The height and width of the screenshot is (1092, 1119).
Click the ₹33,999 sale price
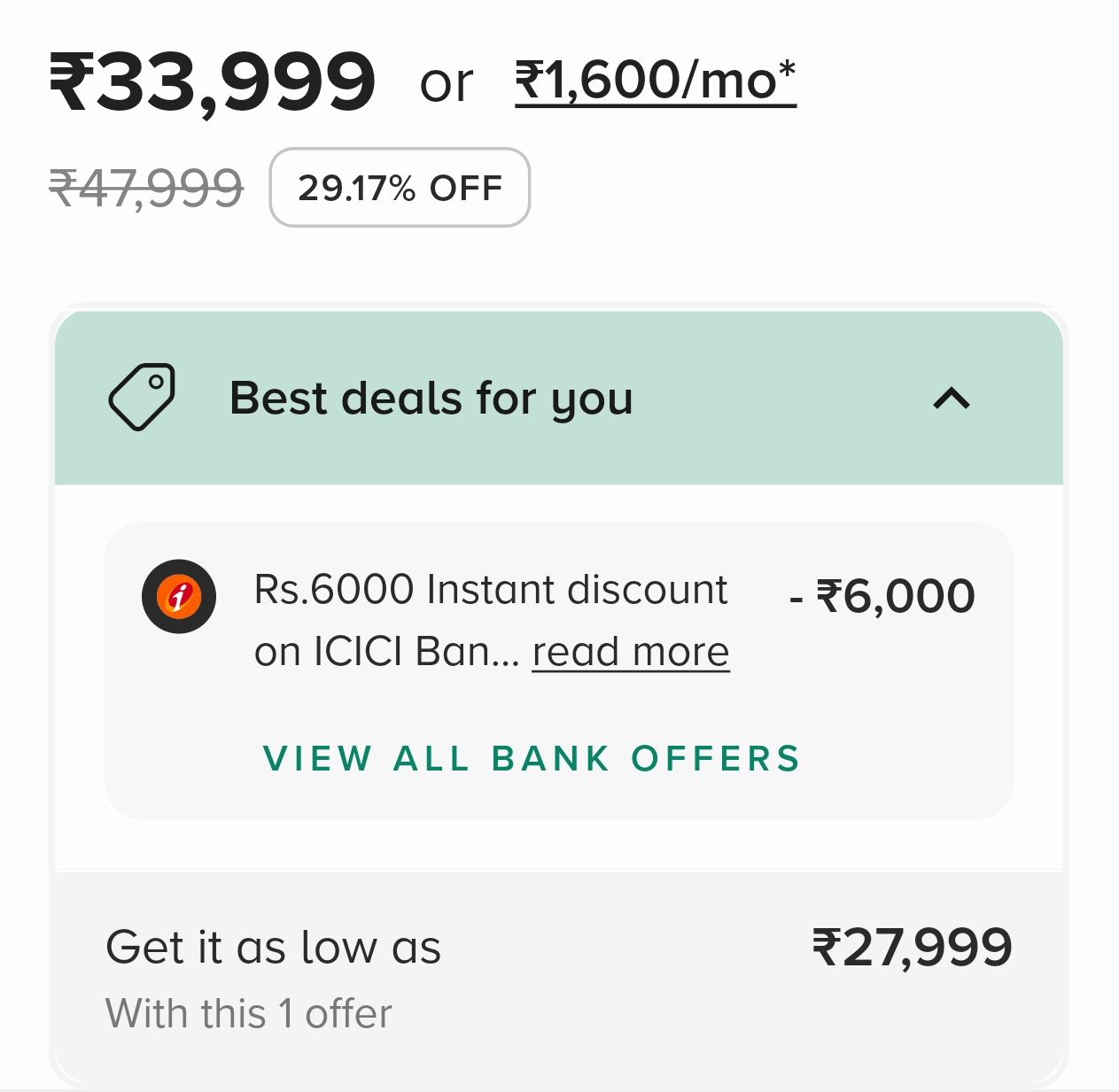(x=213, y=82)
